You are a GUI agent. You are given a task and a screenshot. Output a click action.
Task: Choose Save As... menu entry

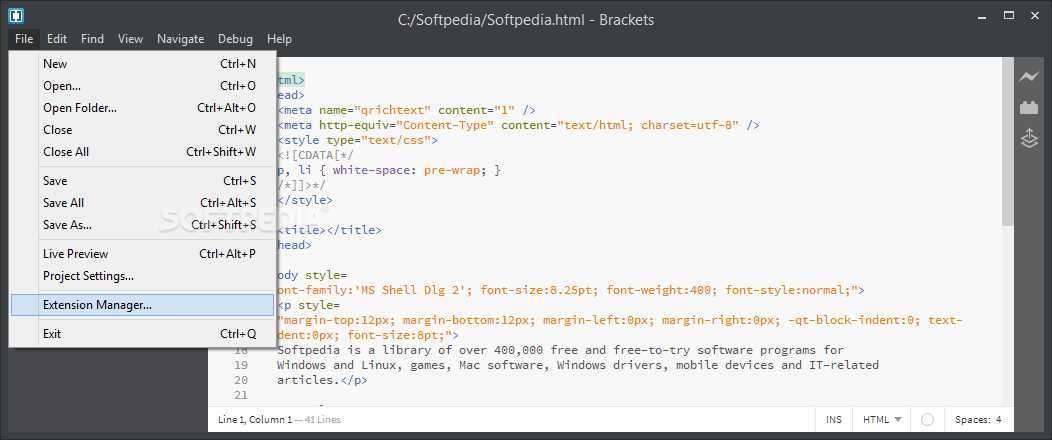tap(142, 225)
